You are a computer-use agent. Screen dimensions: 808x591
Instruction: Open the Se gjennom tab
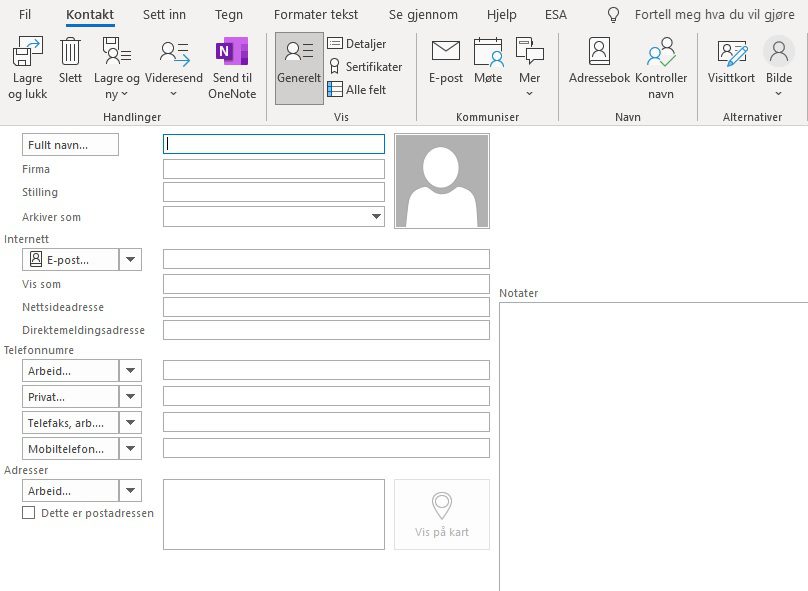pyautogui.click(x=423, y=14)
